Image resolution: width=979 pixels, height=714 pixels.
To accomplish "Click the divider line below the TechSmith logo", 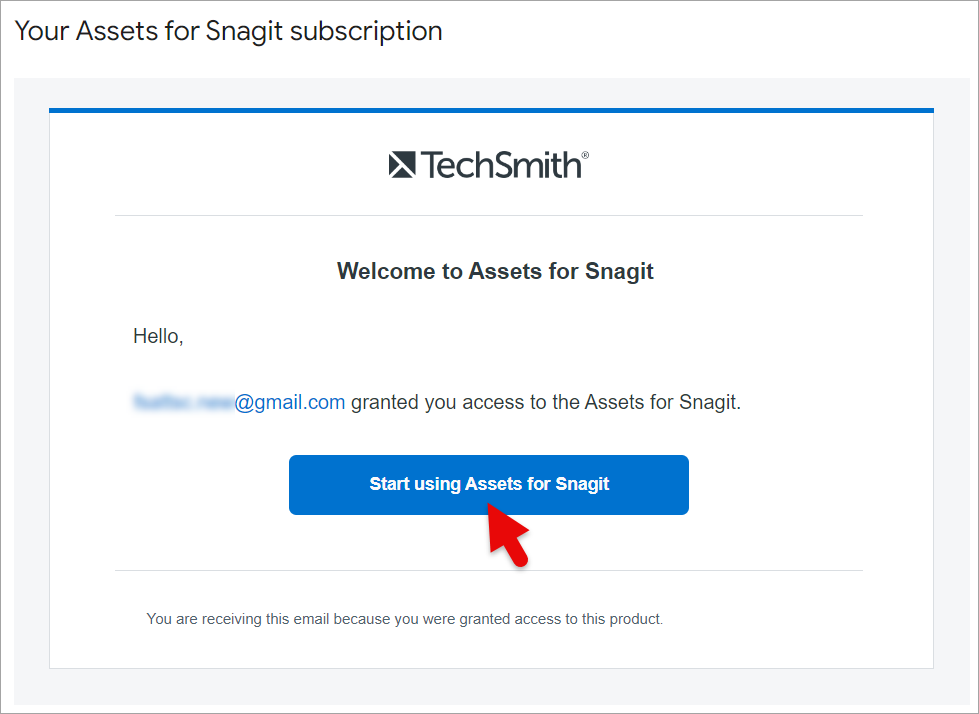I will (488, 213).
